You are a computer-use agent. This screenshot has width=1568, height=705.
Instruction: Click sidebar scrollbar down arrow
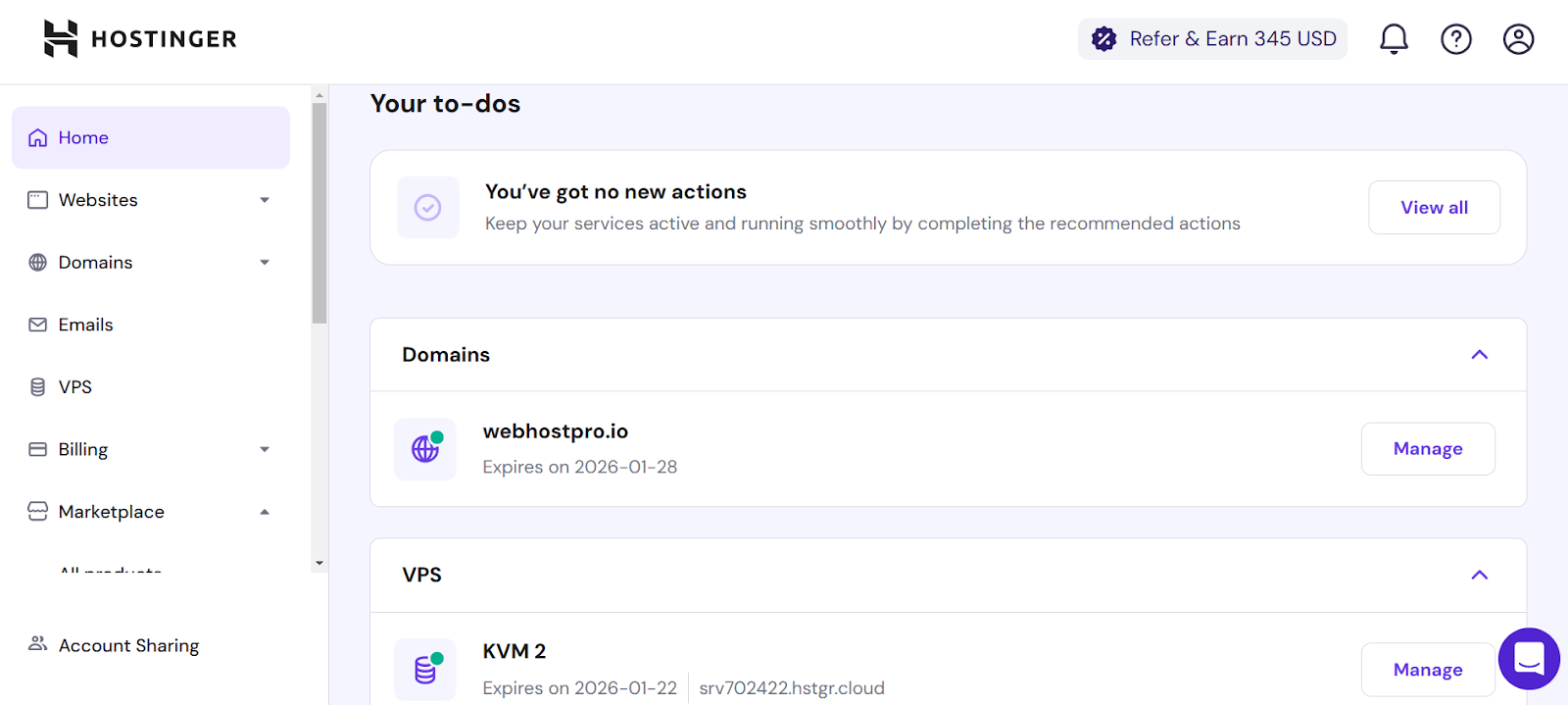pyautogui.click(x=319, y=564)
